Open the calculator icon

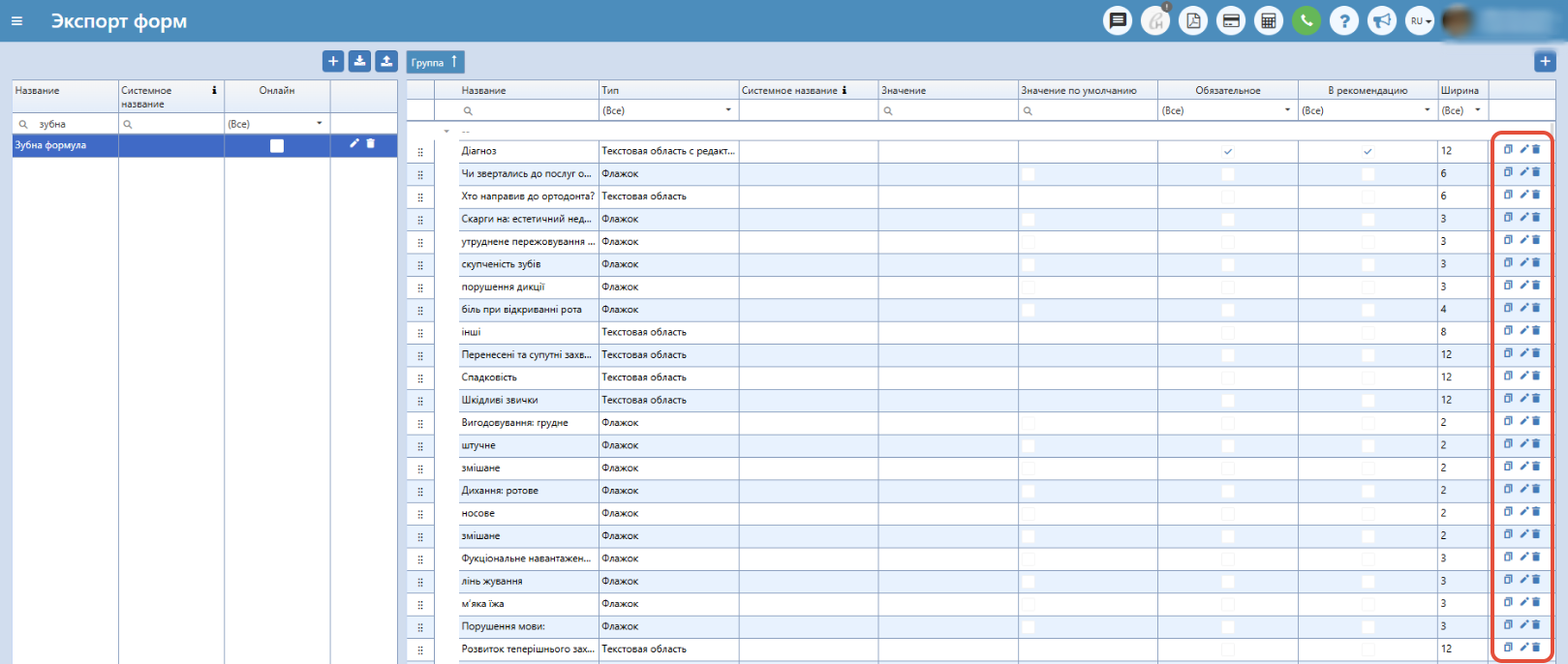coord(1269,20)
